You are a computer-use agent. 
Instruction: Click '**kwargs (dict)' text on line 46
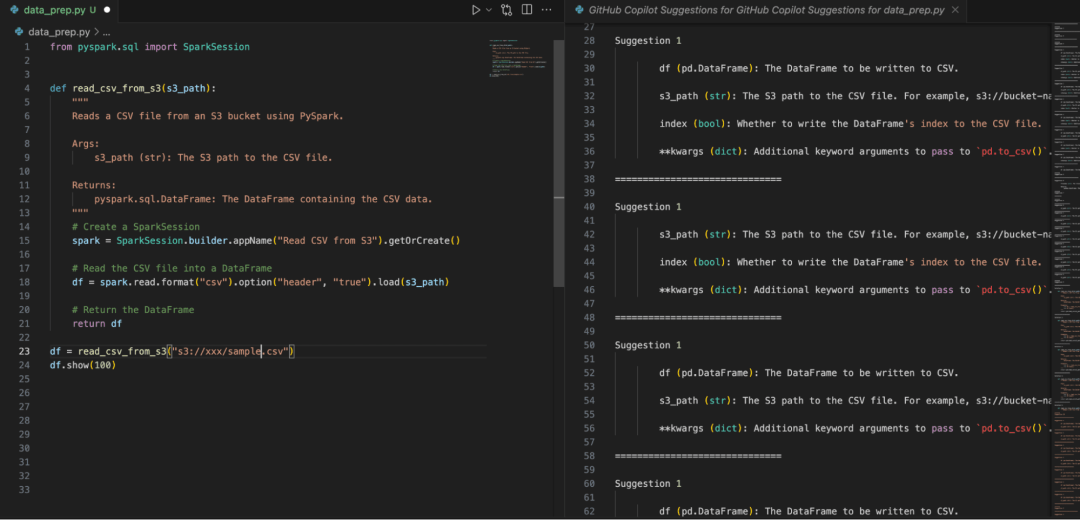click(x=700, y=290)
